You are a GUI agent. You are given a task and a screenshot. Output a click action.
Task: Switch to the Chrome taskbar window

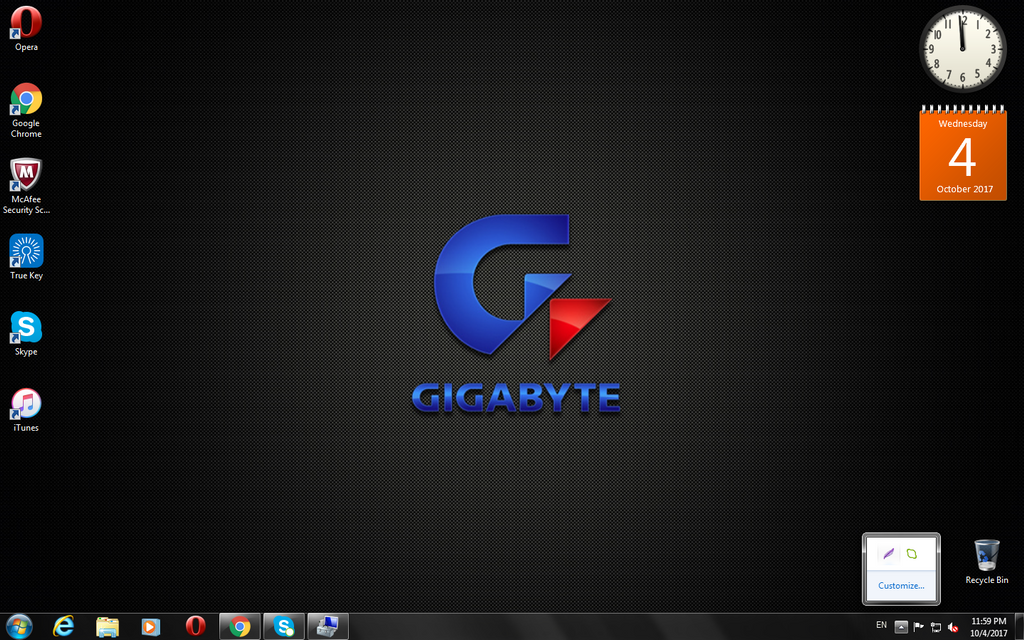coord(240,627)
